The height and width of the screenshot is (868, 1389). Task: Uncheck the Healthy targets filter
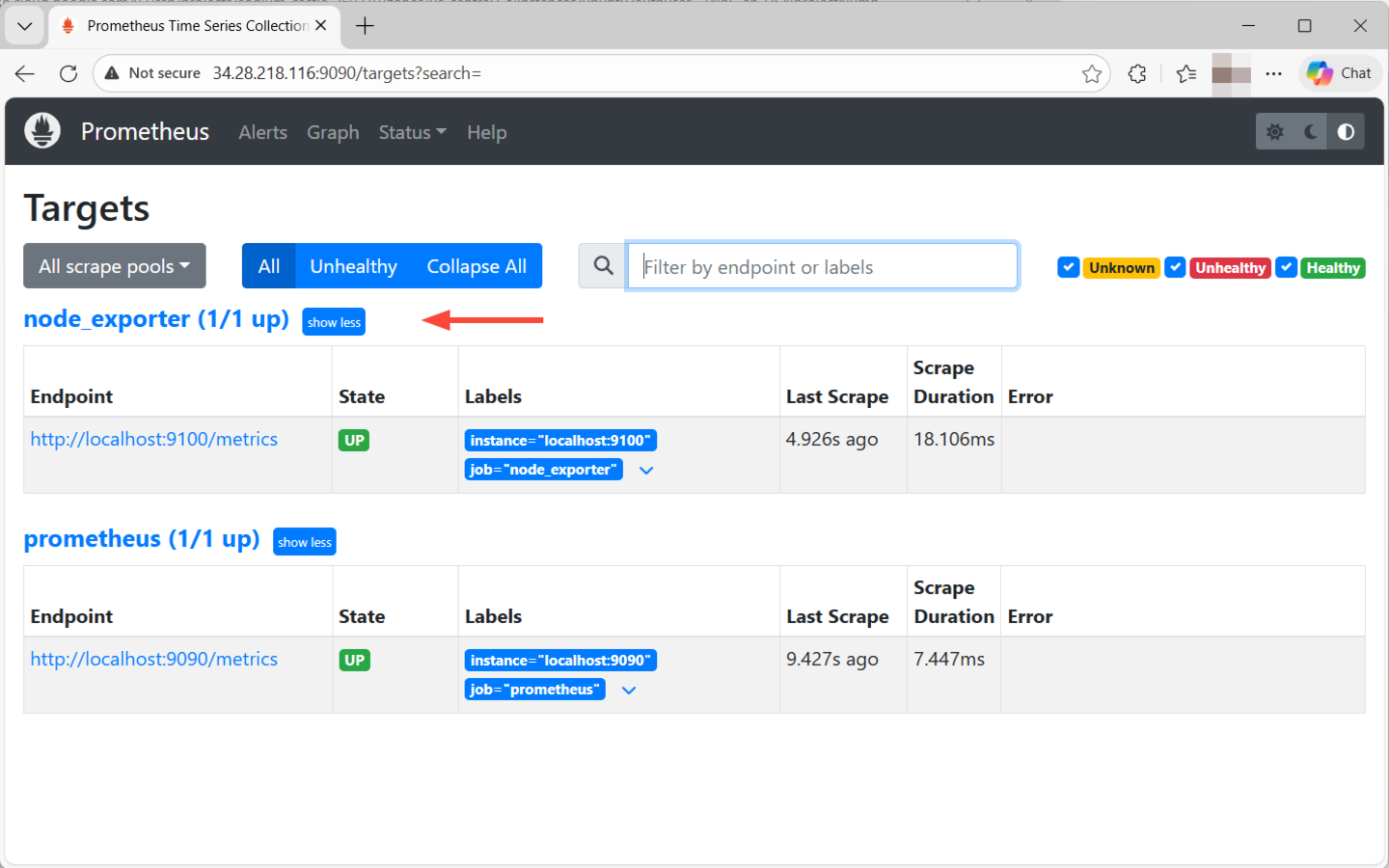click(x=1286, y=267)
